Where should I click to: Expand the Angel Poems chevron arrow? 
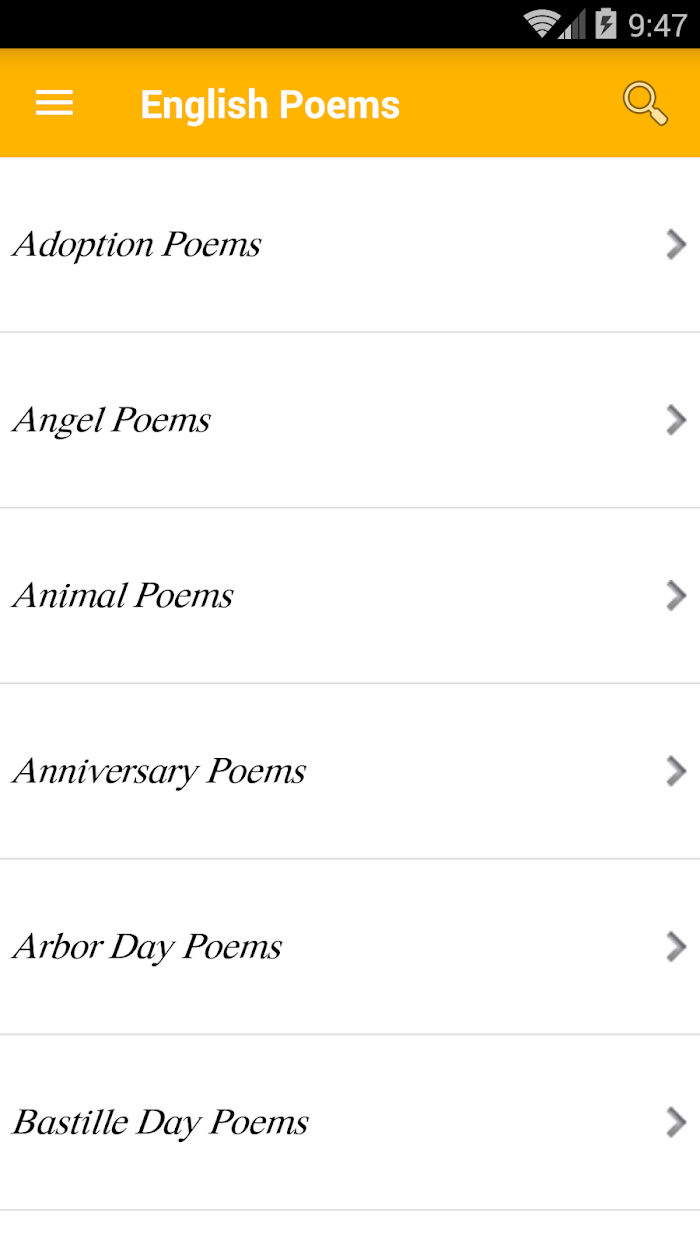677,420
